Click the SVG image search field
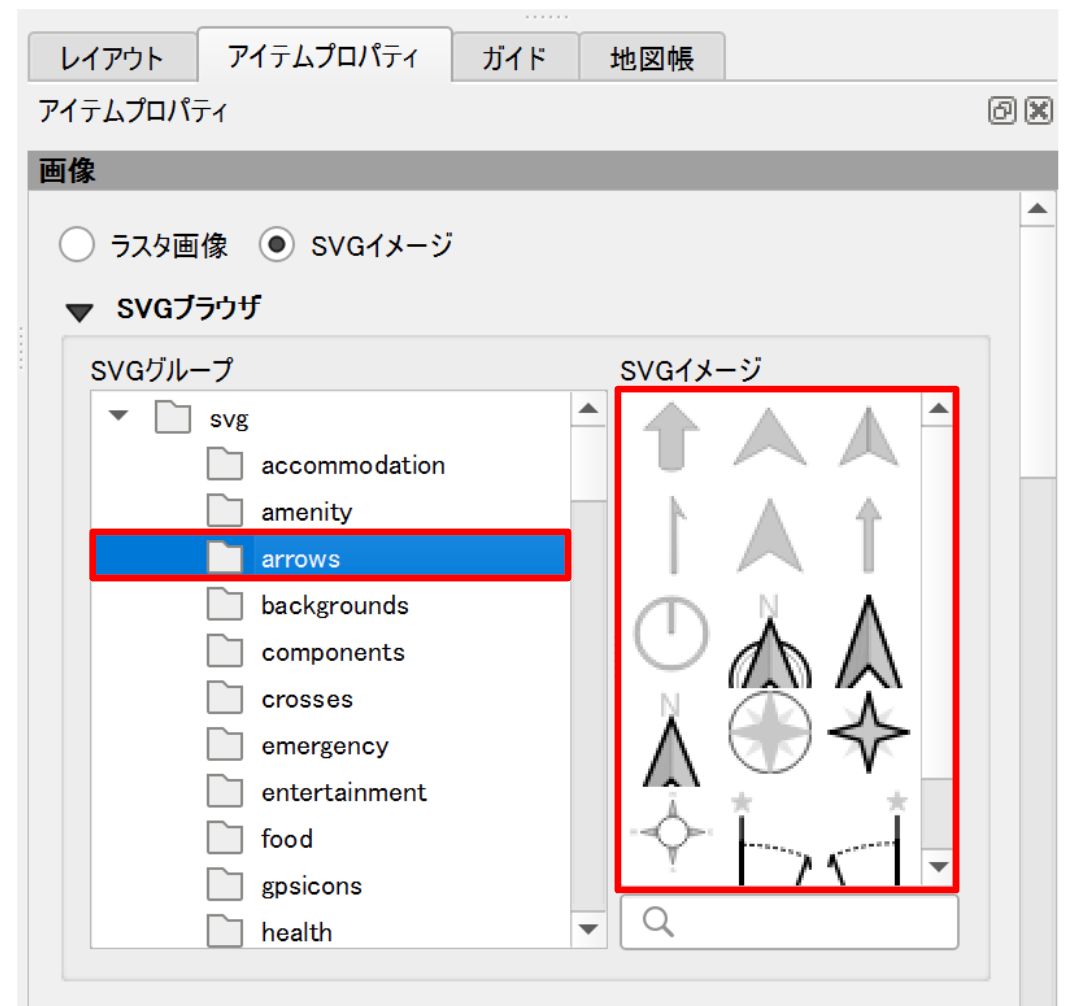 (789, 922)
